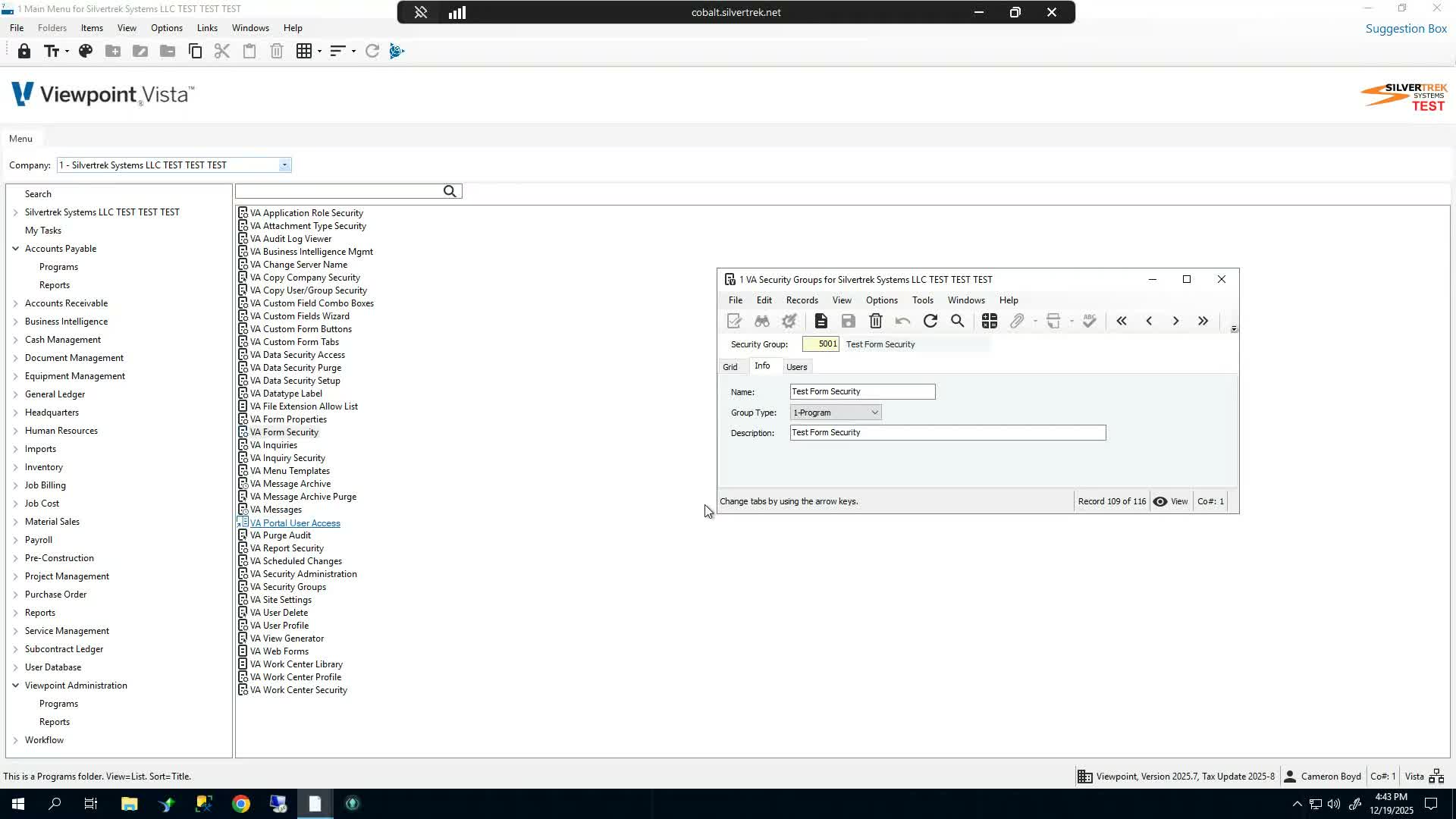Open the Options menu in main window
The width and height of the screenshot is (1456, 819).
click(167, 28)
